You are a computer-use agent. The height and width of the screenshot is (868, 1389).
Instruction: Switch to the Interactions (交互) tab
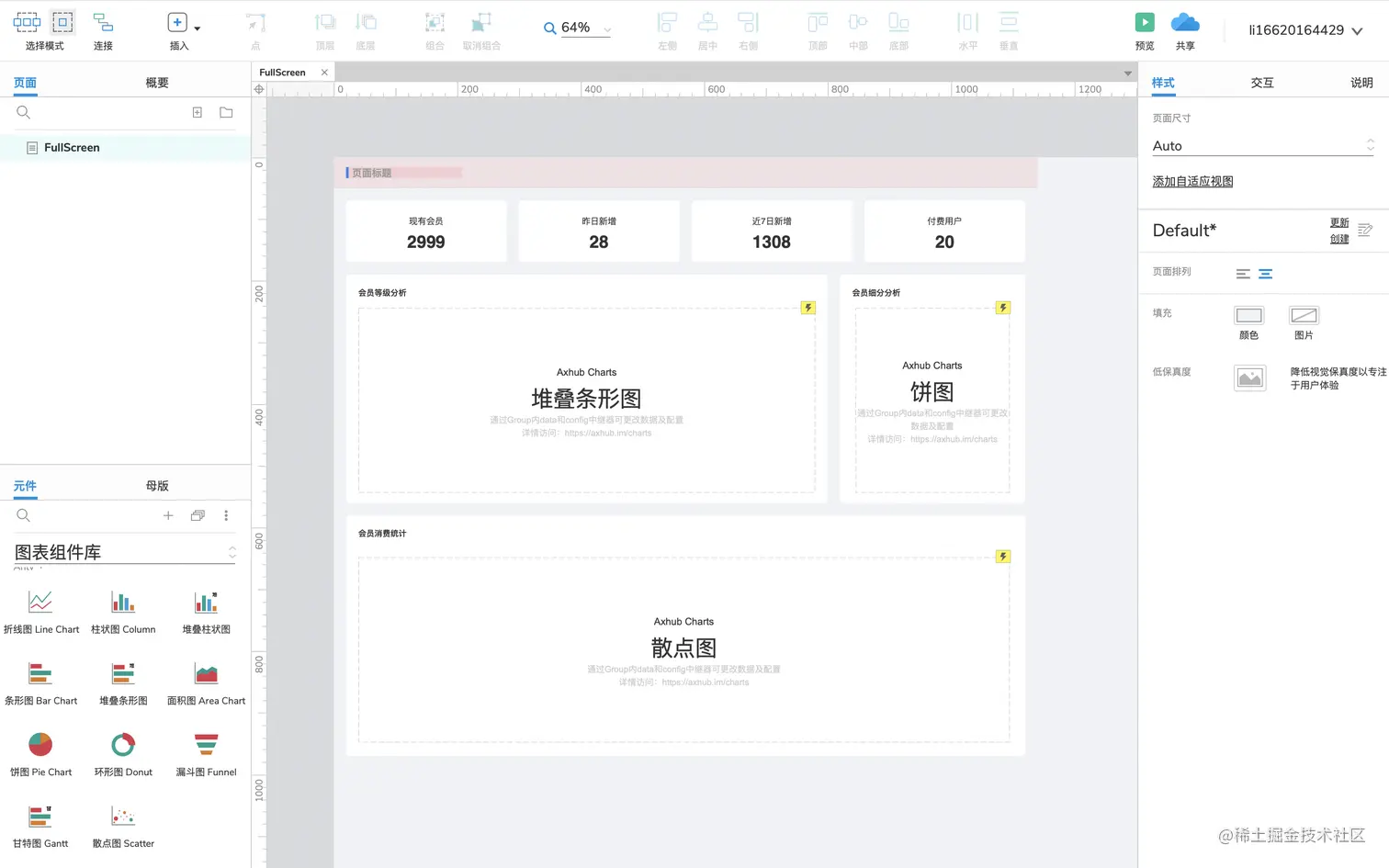tap(1262, 83)
